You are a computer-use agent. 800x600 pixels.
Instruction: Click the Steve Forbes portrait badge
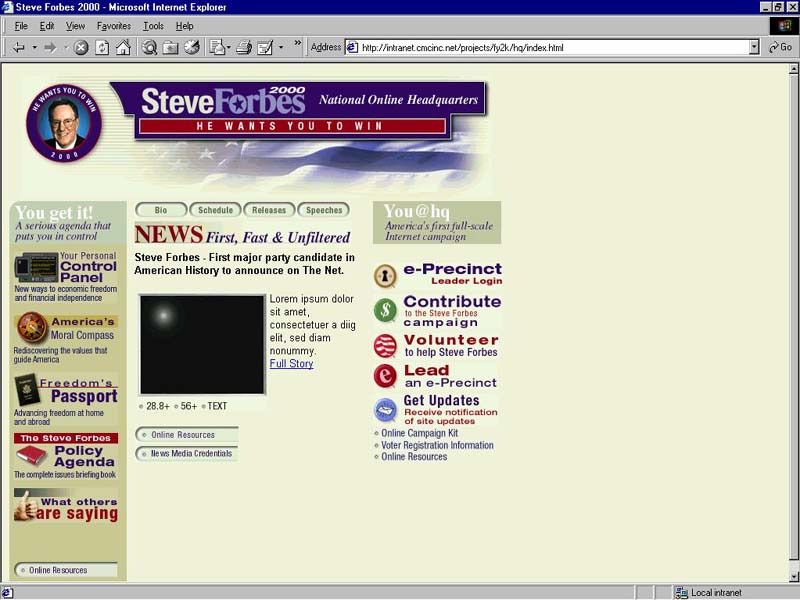tap(64, 123)
